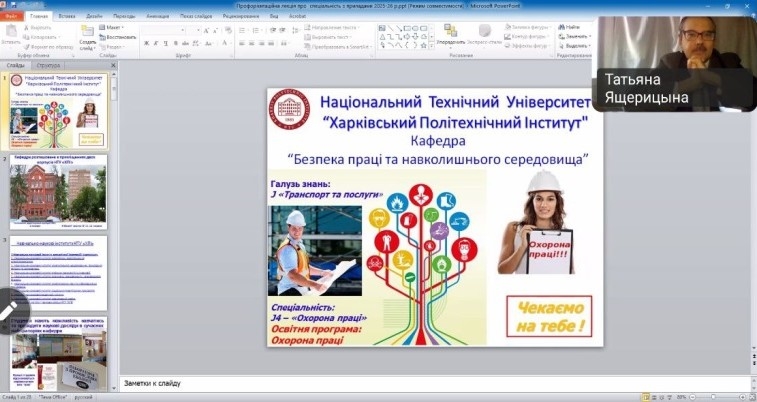Justify the text
The height and width of the screenshot is (402, 757).
click(271, 43)
